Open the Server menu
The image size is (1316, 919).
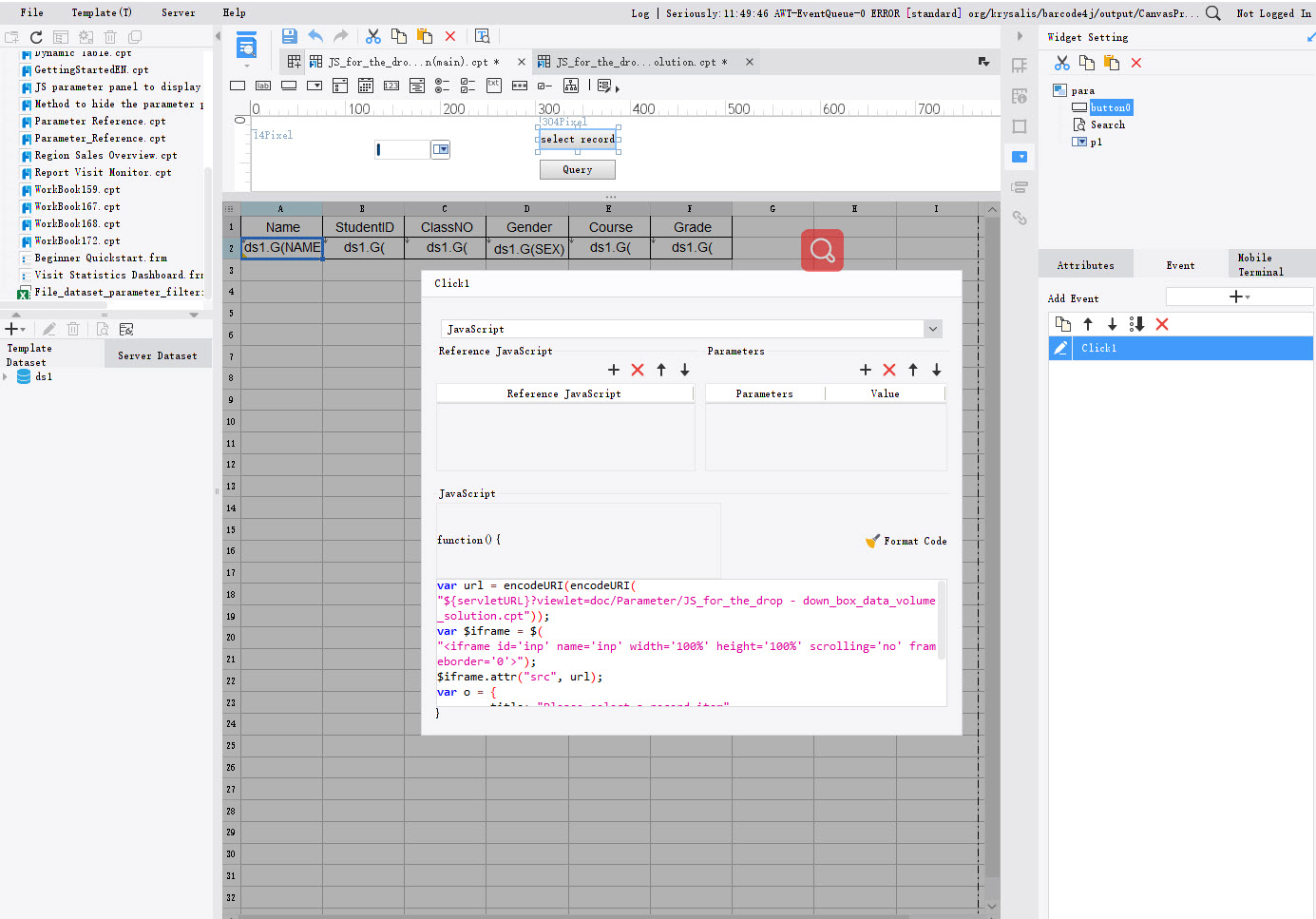coord(179,13)
